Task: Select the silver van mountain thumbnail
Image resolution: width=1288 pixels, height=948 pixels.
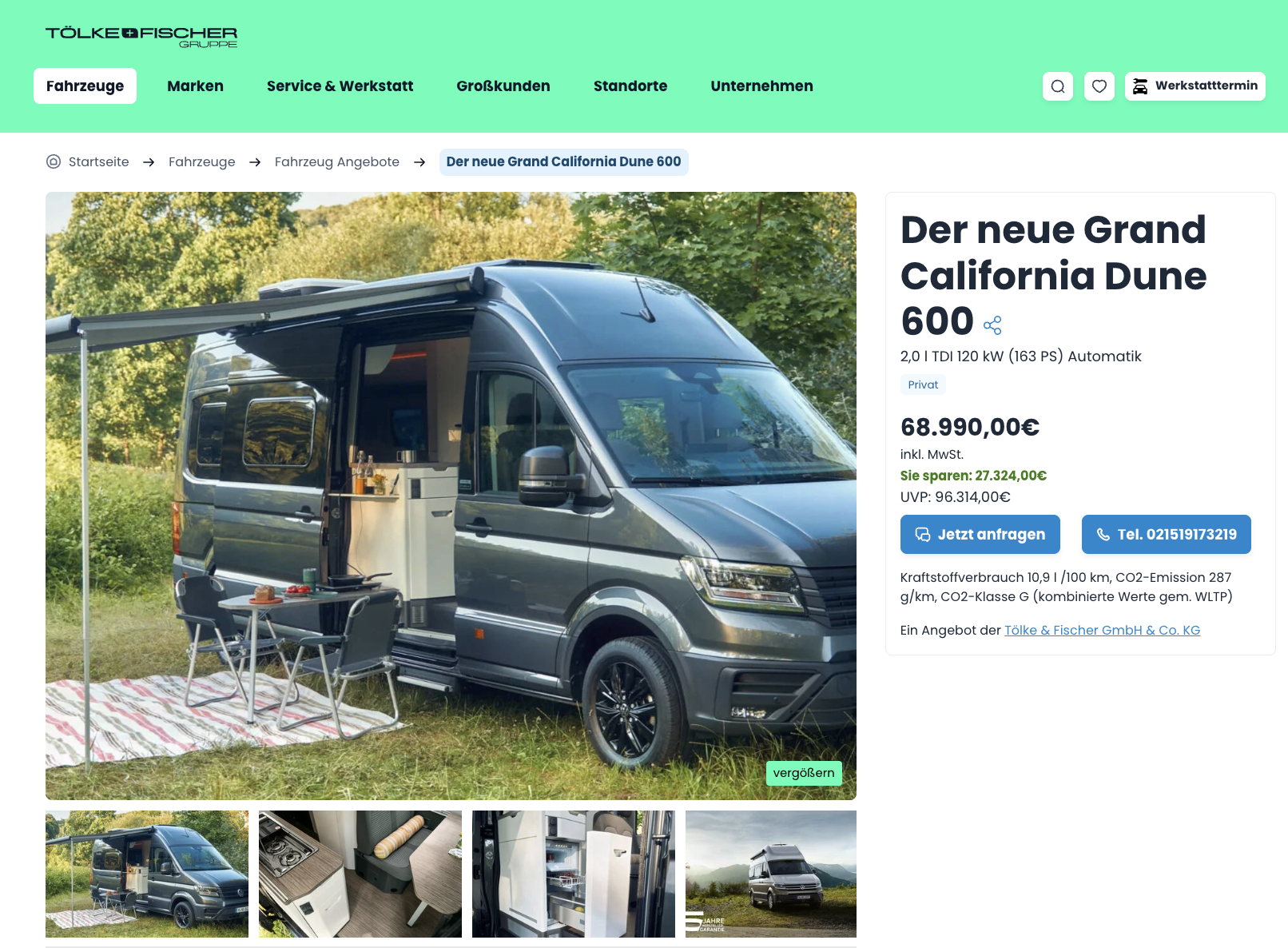Action: pyautogui.click(x=771, y=874)
